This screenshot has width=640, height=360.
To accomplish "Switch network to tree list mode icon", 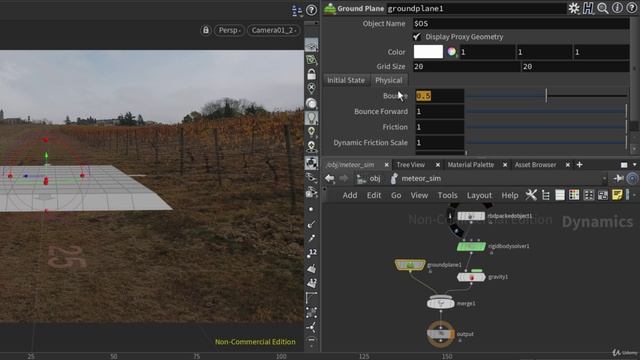I will point(546,195).
